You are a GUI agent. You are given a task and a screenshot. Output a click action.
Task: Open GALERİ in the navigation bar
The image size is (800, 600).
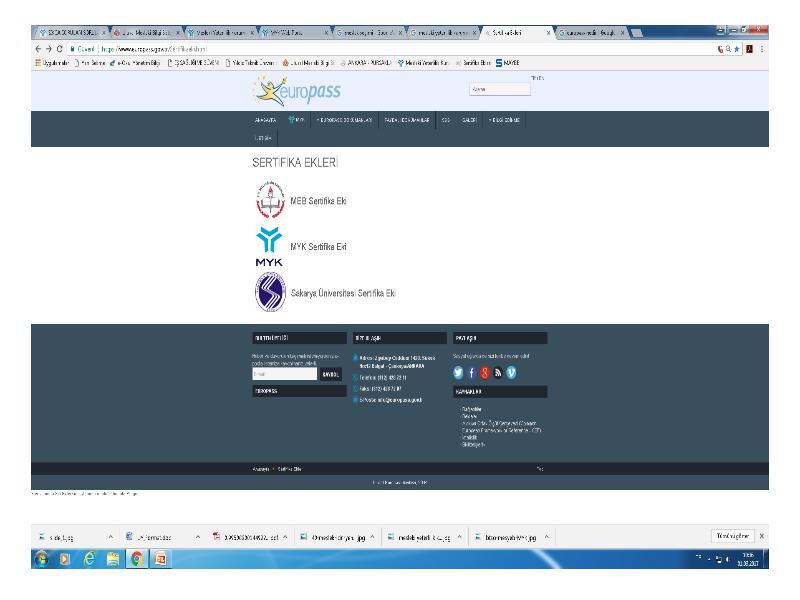pyautogui.click(x=469, y=120)
